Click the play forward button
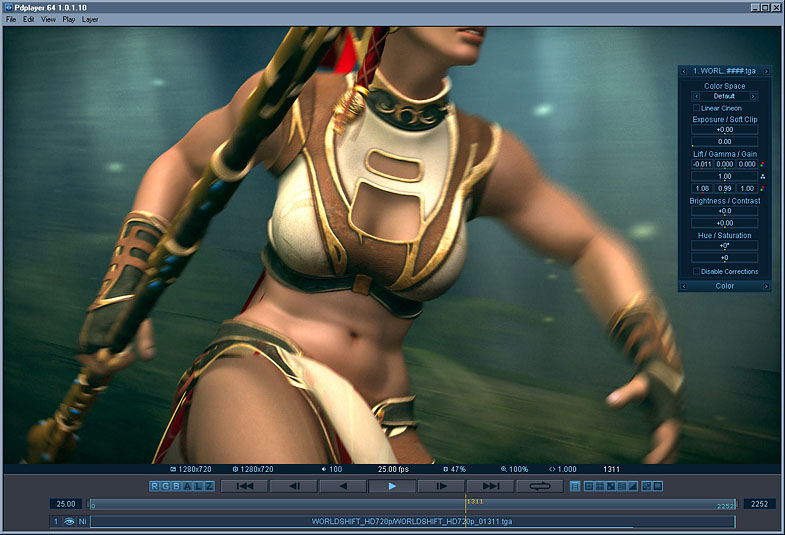The width and height of the screenshot is (785, 535). pyautogui.click(x=392, y=486)
